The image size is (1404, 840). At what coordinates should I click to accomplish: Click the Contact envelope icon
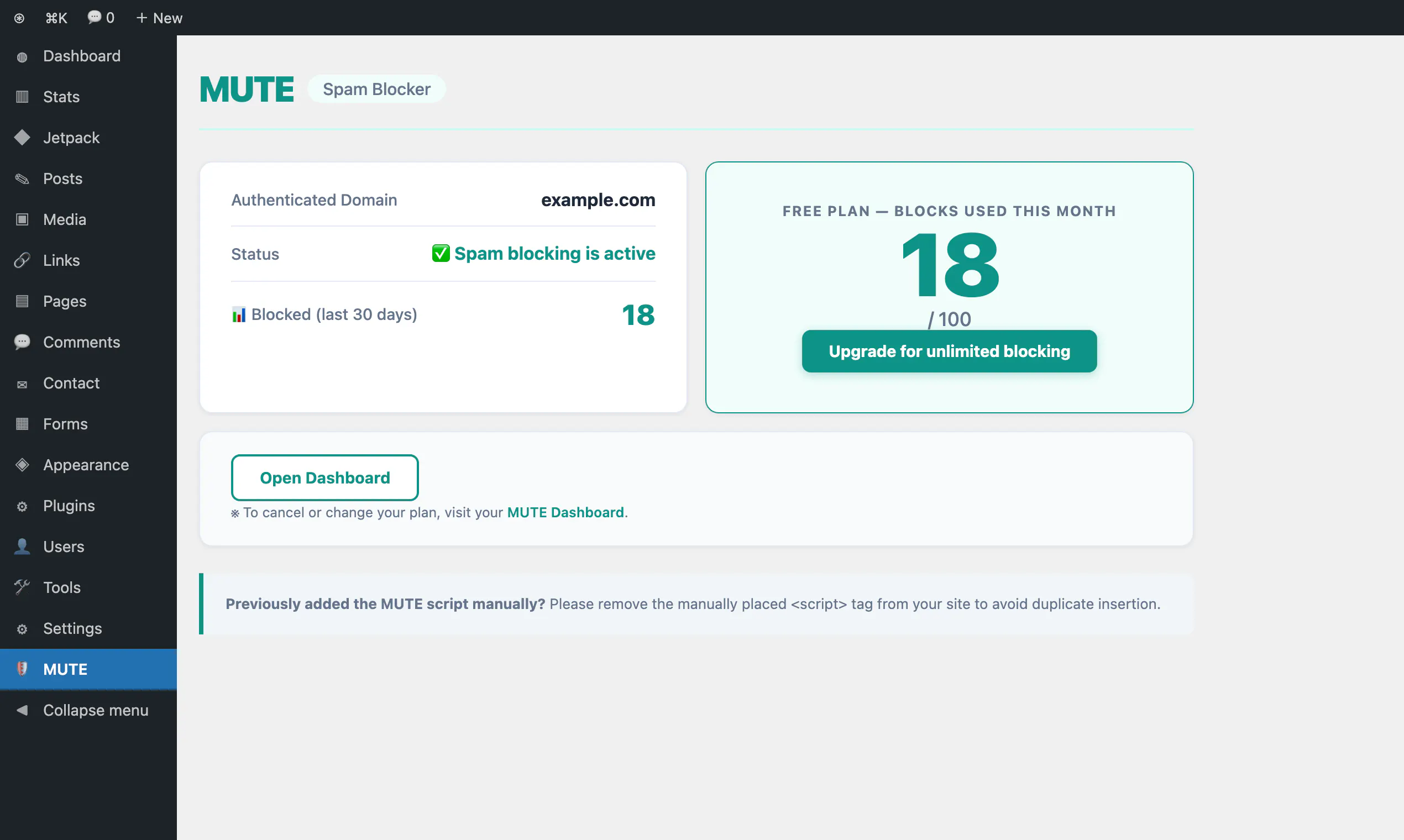[x=22, y=384]
